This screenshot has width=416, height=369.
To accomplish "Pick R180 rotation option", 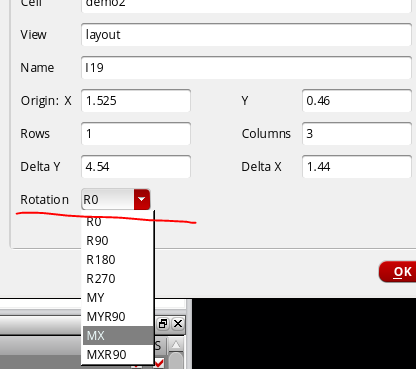I will click(x=118, y=260).
